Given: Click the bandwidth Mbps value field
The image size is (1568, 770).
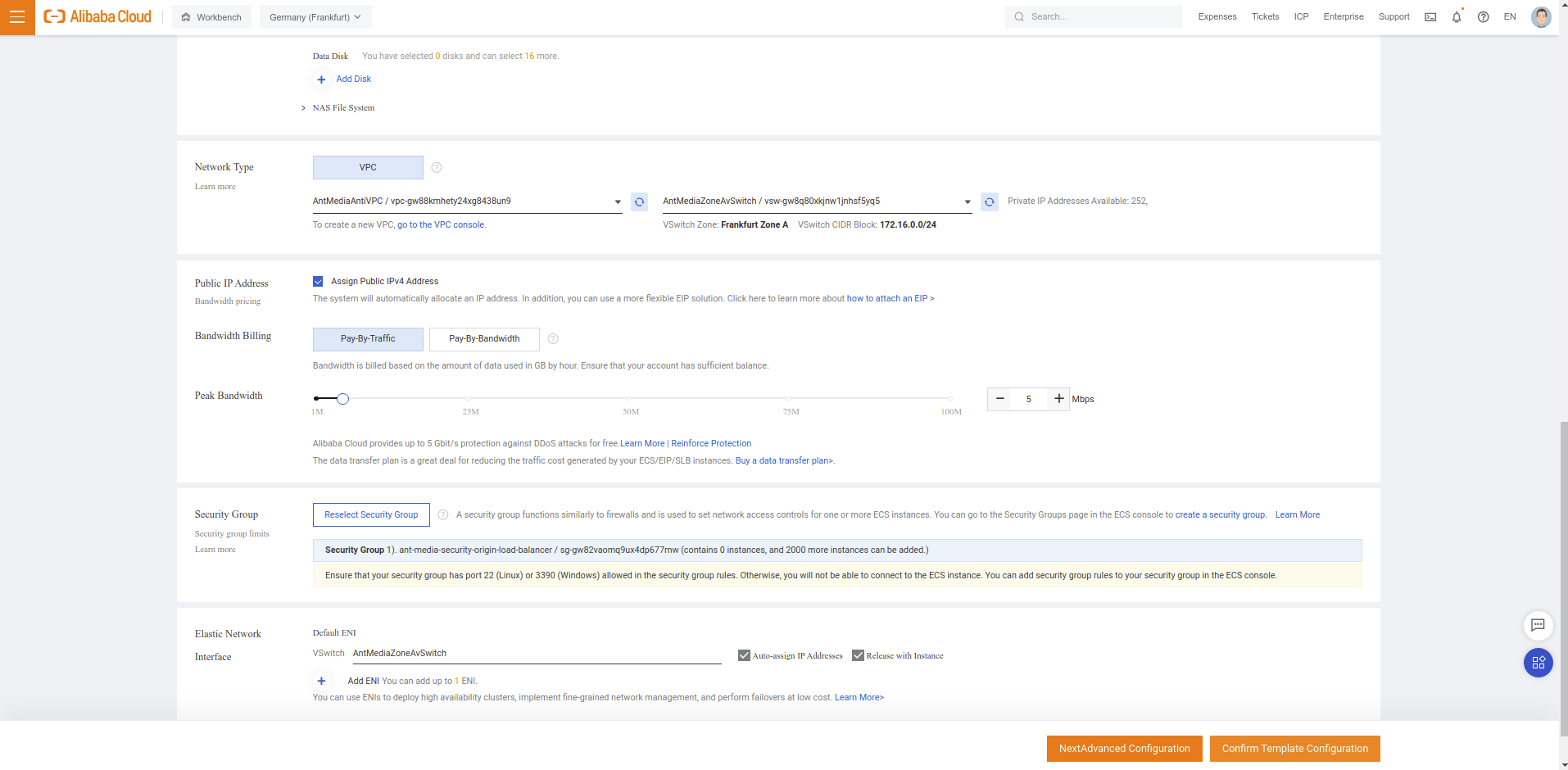Looking at the screenshot, I should pos(1029,399).
